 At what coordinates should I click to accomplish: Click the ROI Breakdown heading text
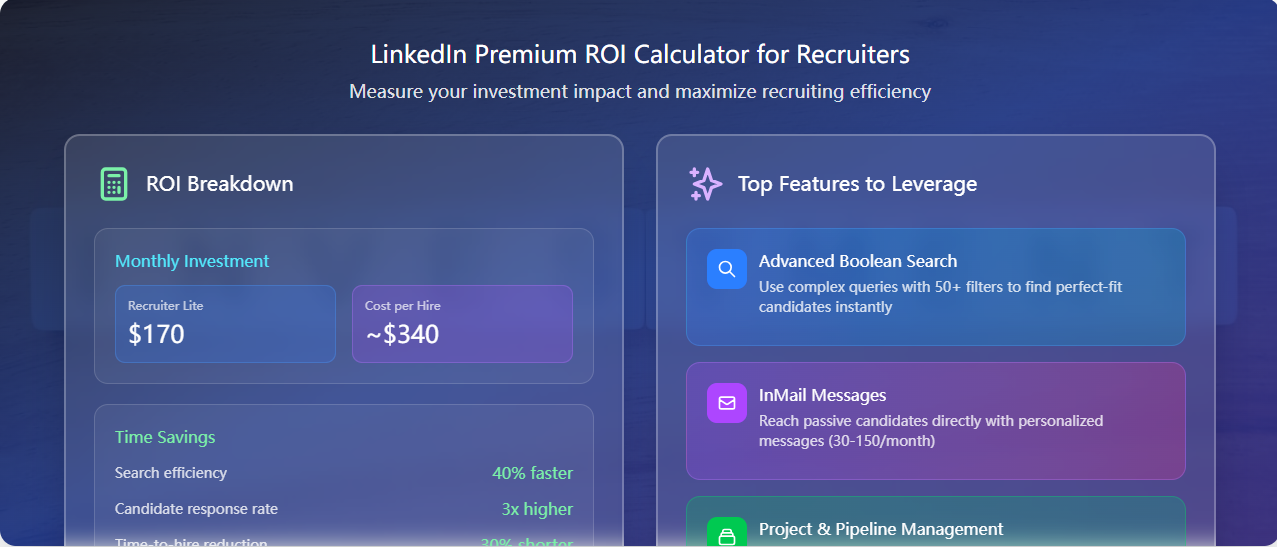tap(219, 184)
